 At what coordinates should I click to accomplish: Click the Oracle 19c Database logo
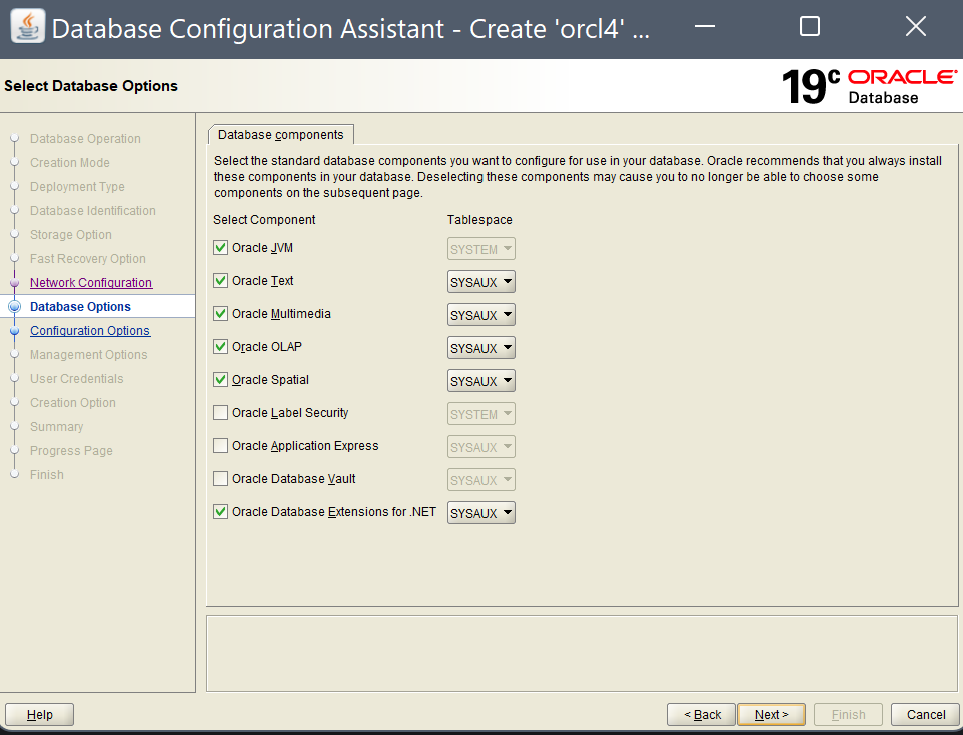(868, 86)
